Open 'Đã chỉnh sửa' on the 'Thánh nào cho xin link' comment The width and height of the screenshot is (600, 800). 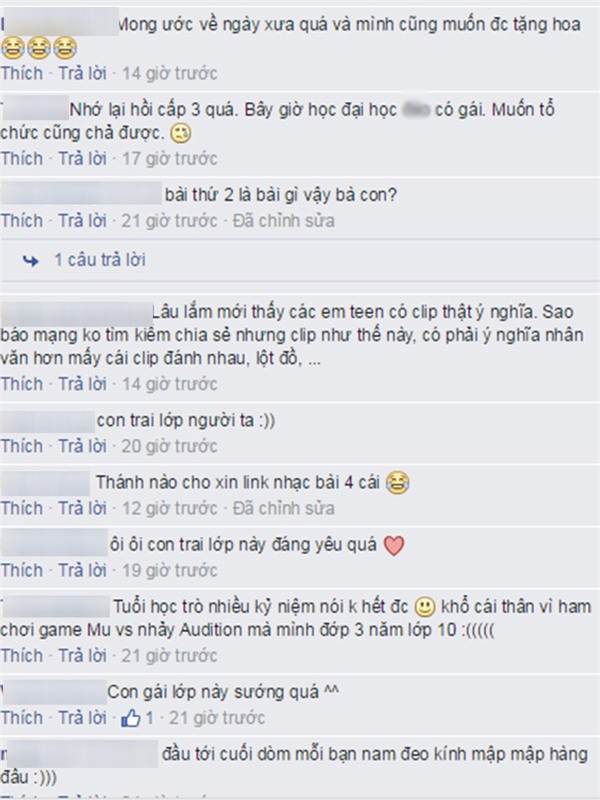(x=284, y=509)
